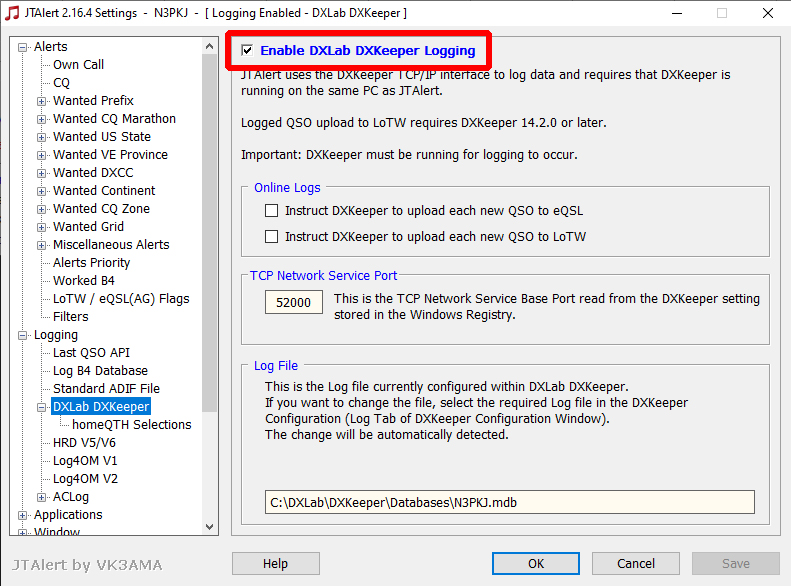This screenshot has width=791, height=586.
Task: Enable upload each new QSO to eQSL
Action: click(x=271, y=211)
